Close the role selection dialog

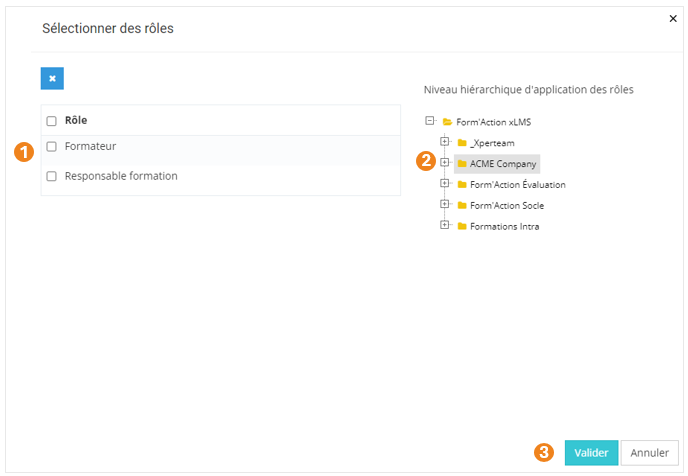(672, 18)
